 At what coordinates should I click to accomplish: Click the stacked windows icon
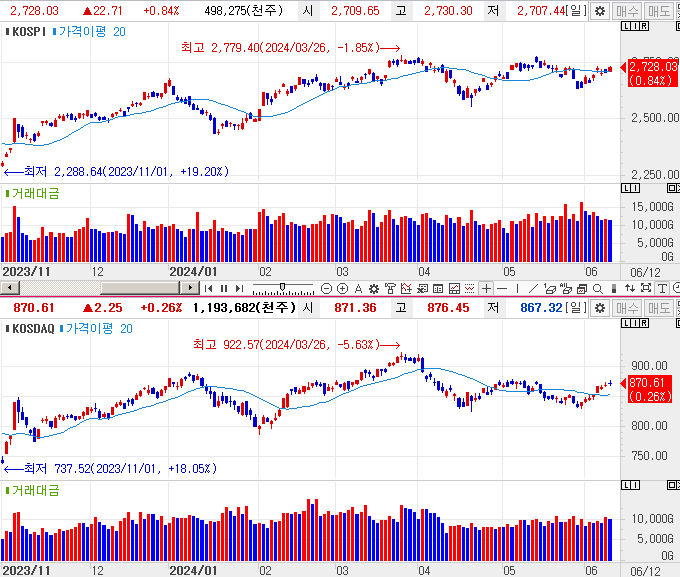click(x=582, y=288)
